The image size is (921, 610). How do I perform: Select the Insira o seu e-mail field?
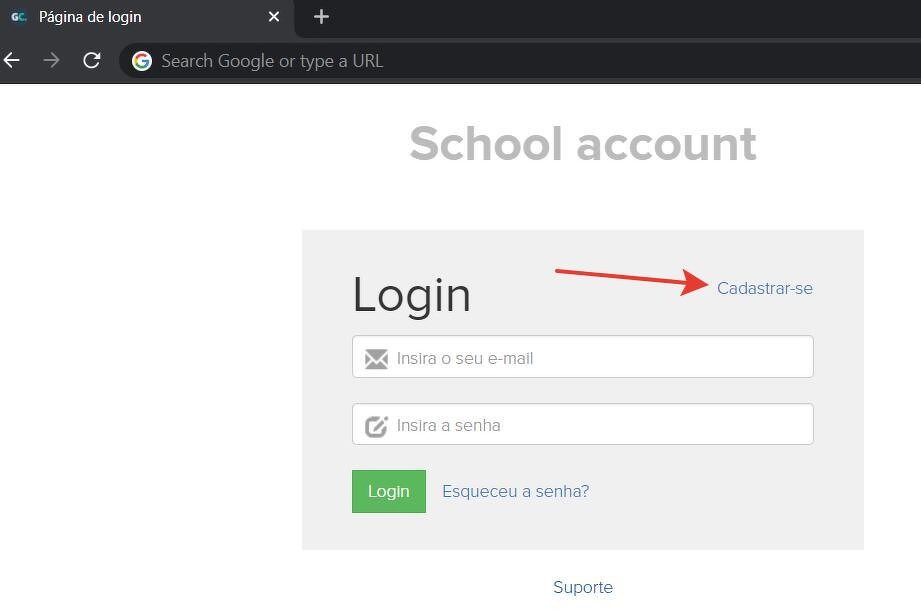[x=600, y=358]
